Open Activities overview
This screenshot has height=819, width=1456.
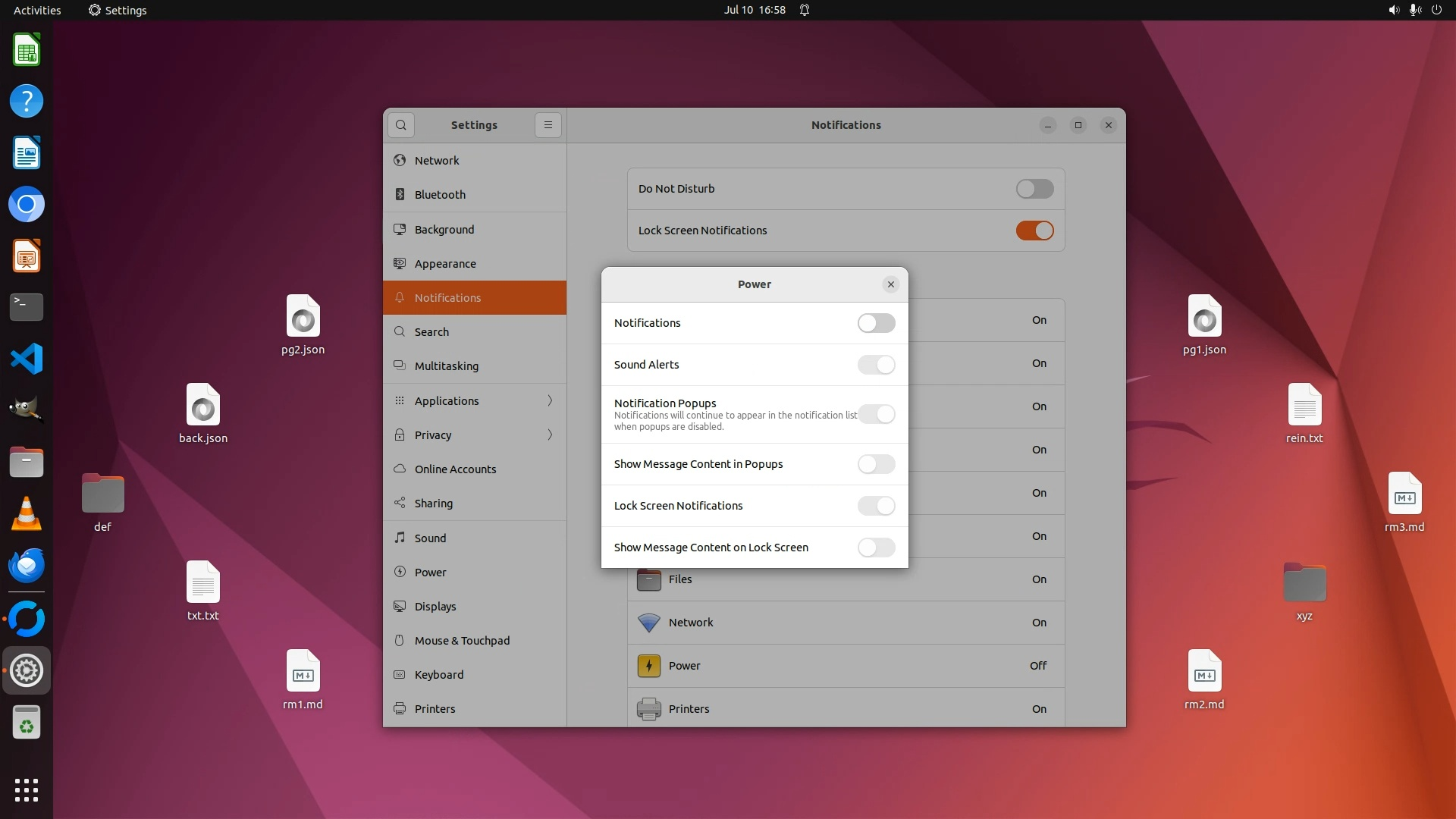coord(37,10)
